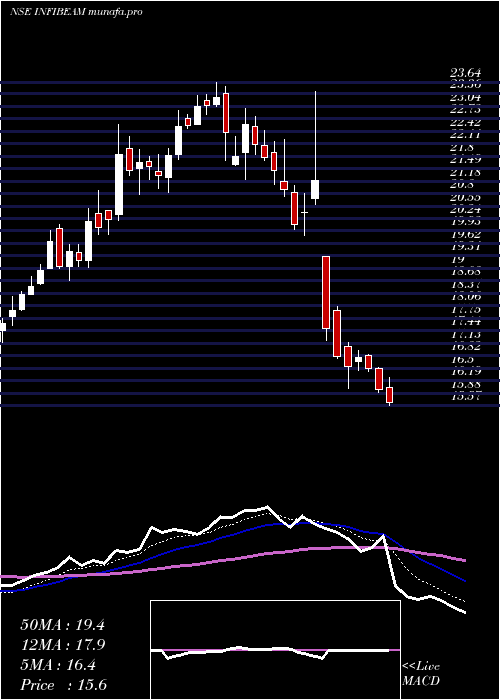Click the 19 price axis label

click(458, 260)
